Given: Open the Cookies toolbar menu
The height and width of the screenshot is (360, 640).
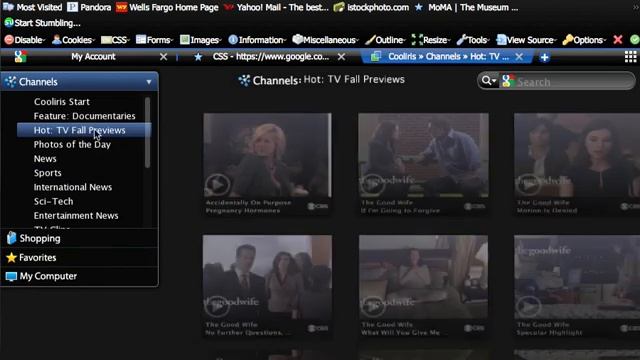Looking at the screenshot, I should 73,40.
